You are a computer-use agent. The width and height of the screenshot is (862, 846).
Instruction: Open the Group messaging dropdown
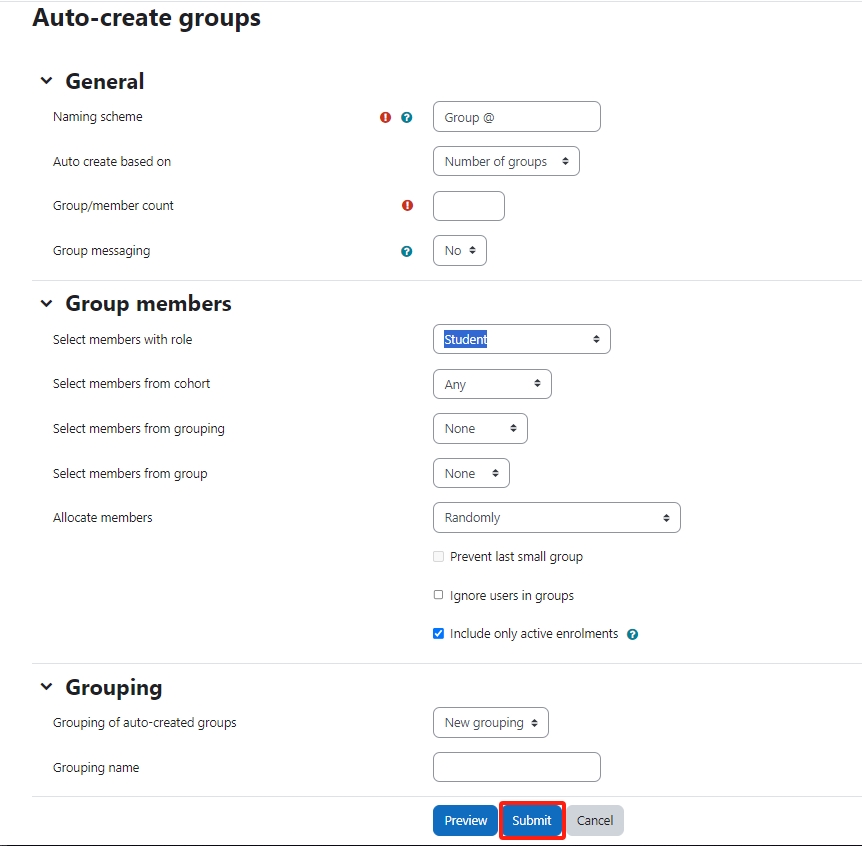pos(459,250)
